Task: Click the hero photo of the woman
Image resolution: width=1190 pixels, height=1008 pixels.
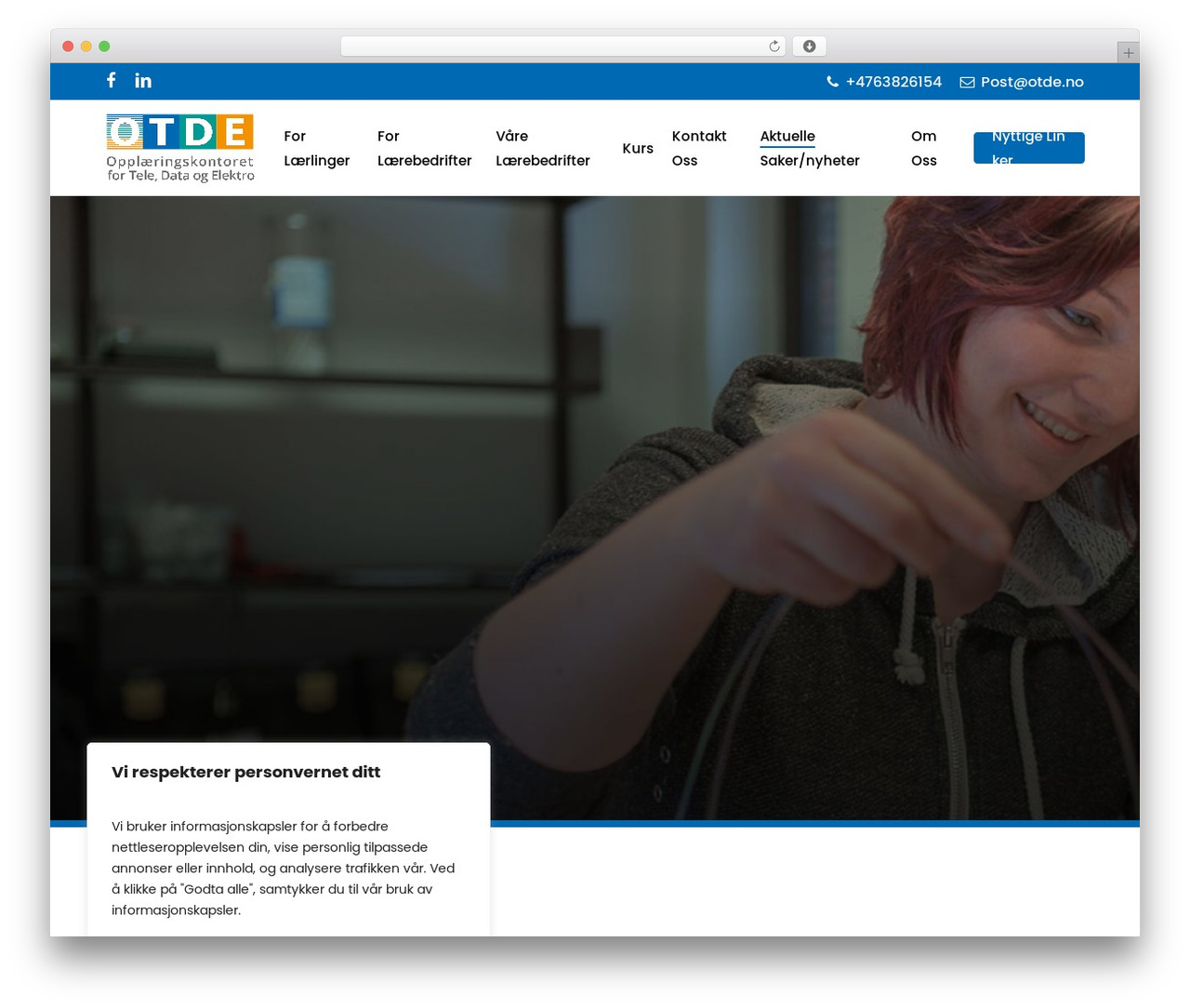Action: (595, 508)
